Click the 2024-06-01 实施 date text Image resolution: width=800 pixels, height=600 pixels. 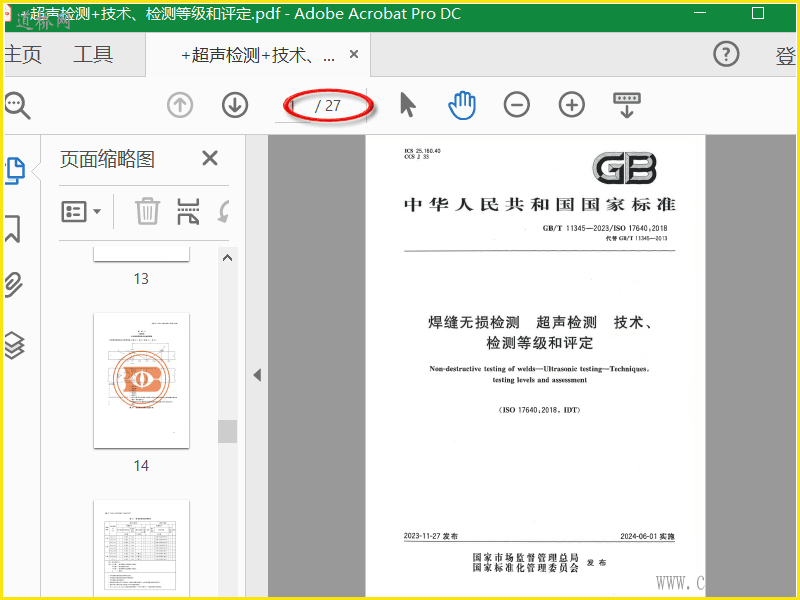click(x=647, y=536)
